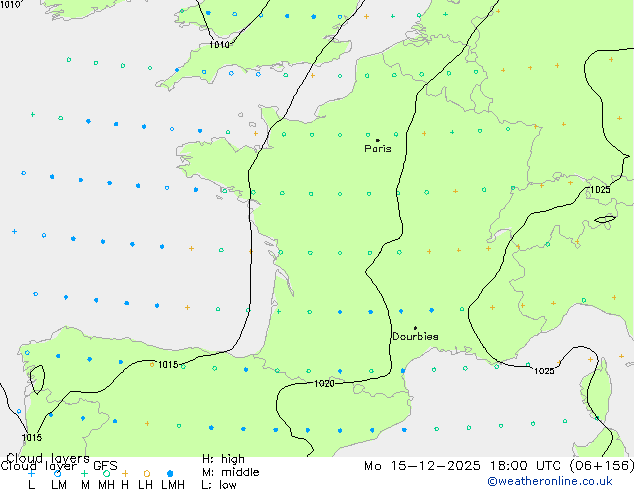Click the 1015 isobar label near Portugal
Image resolution: width=634 pixels, height=490 pixels.
(32, 437)
